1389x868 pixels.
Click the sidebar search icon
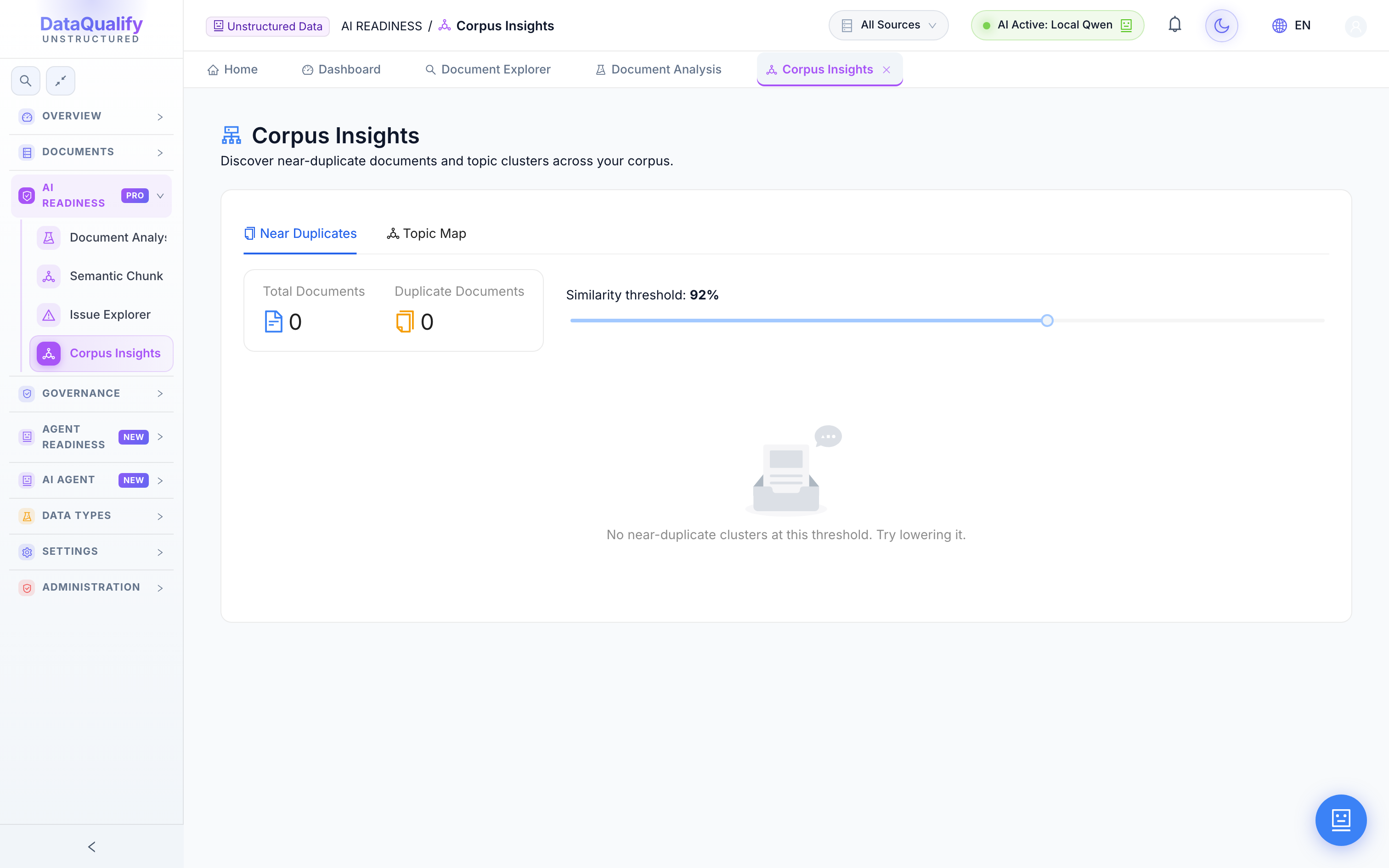[x=26, y=81]
